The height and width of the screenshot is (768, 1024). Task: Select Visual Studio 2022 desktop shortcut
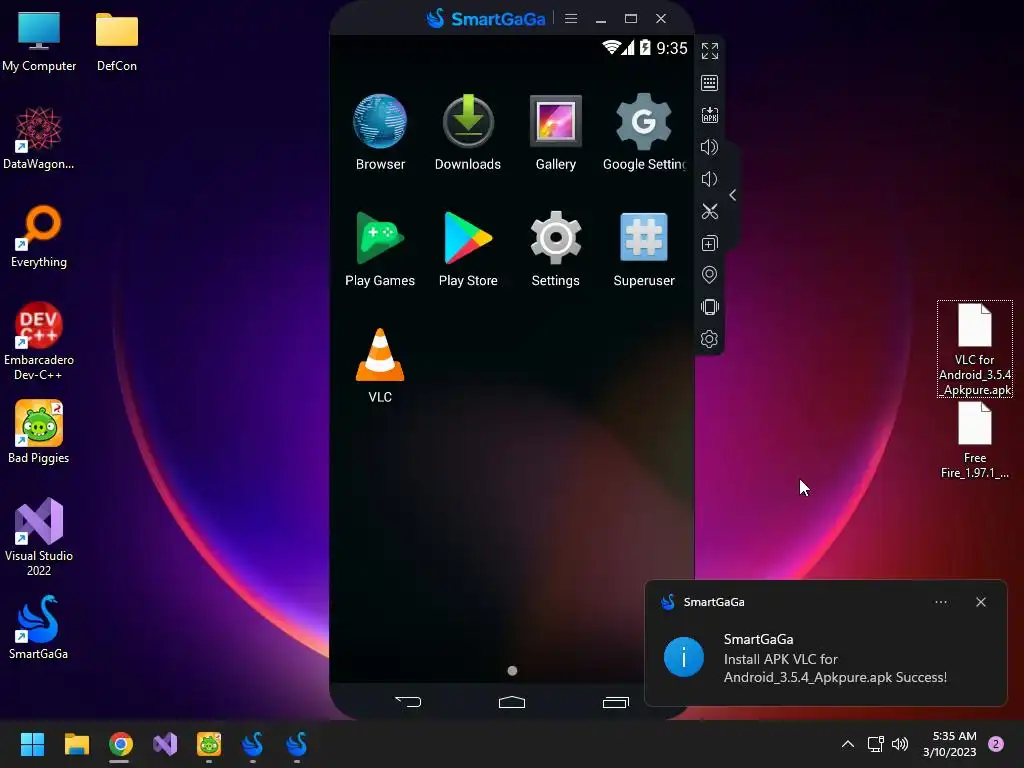click(x=39, y=537)
